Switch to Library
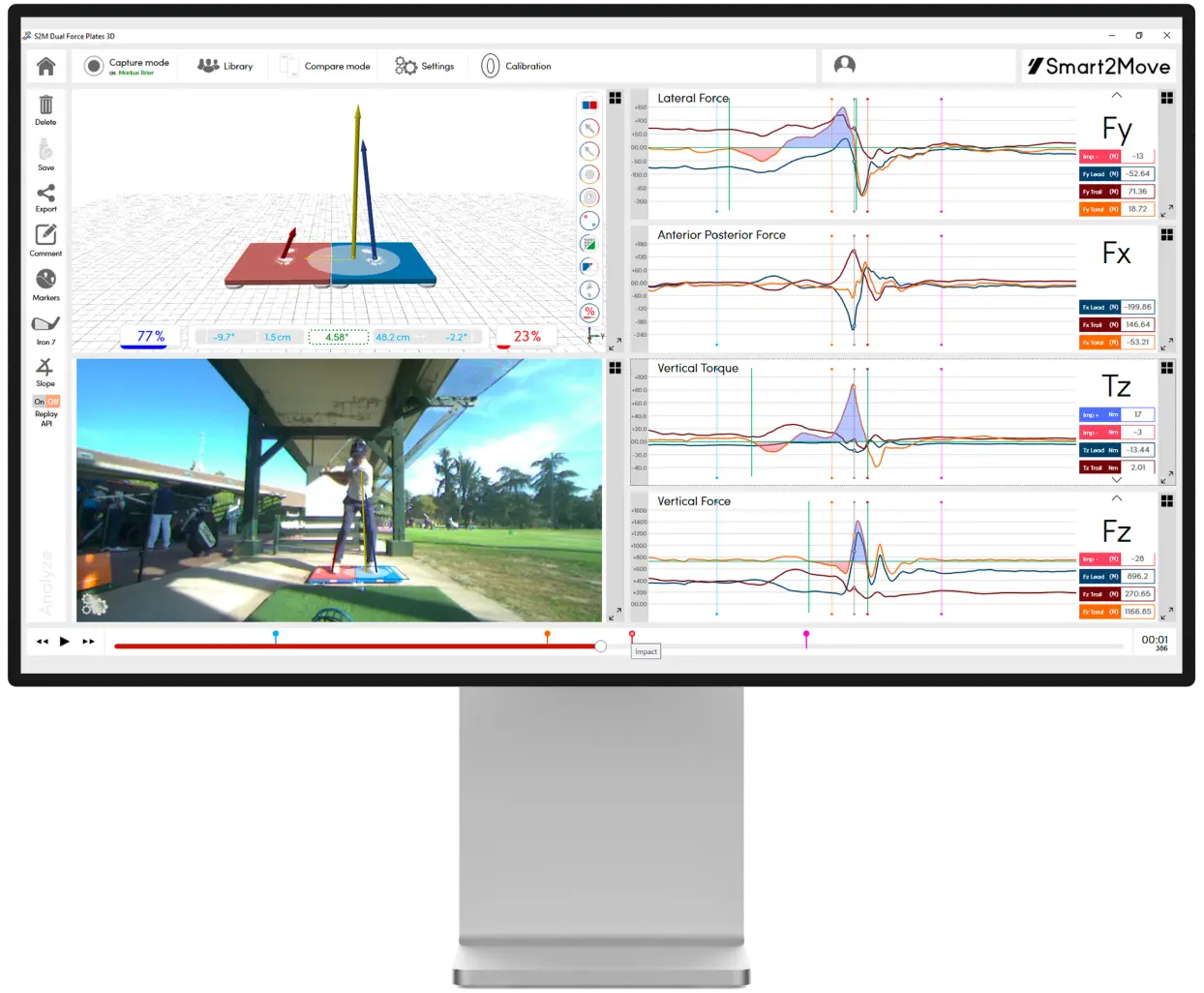1204x993 pixels. (226, 66)
